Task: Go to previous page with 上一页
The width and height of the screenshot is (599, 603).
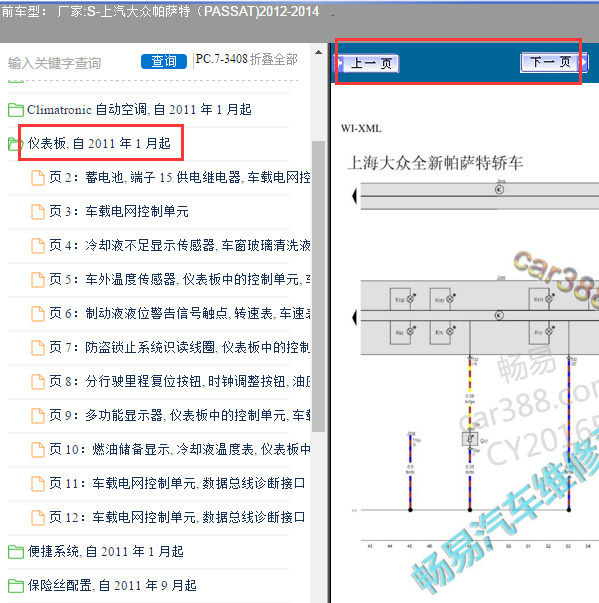Action: point(366,63)
